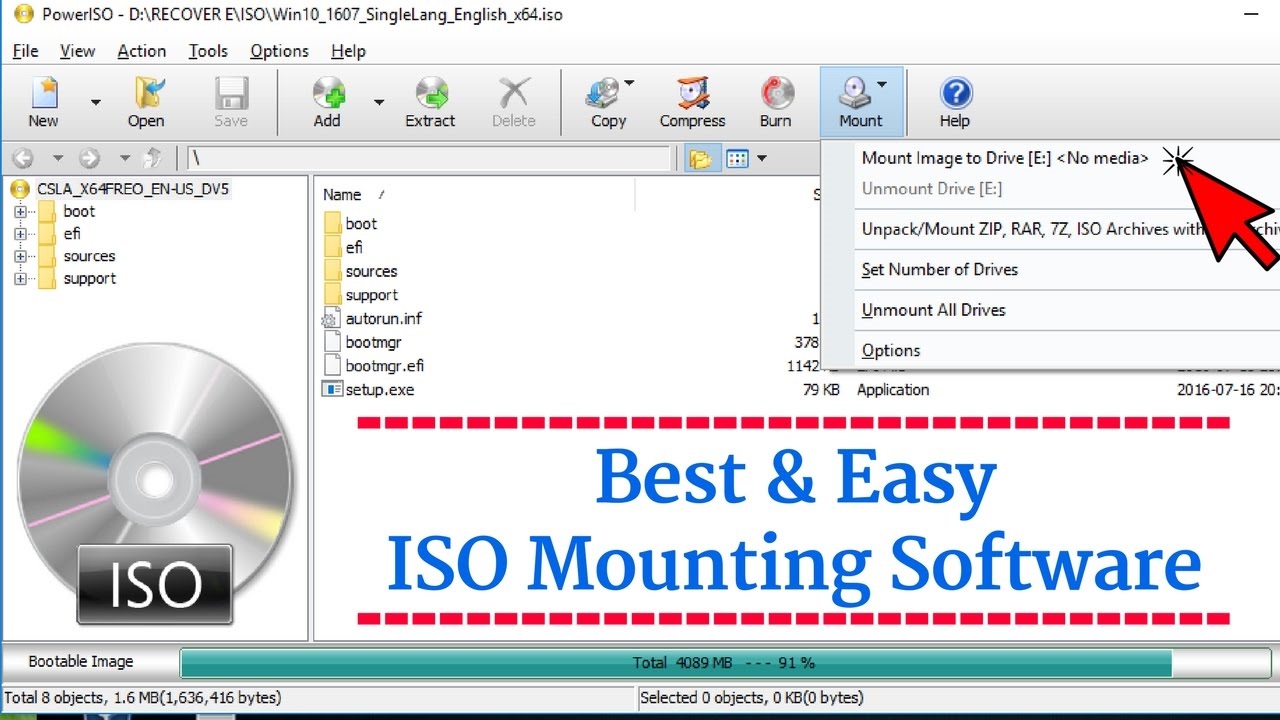Viewport: 1280px width, 720px height.
Task: Toggle the folder tree pane icon
Action: coord(701,158)
